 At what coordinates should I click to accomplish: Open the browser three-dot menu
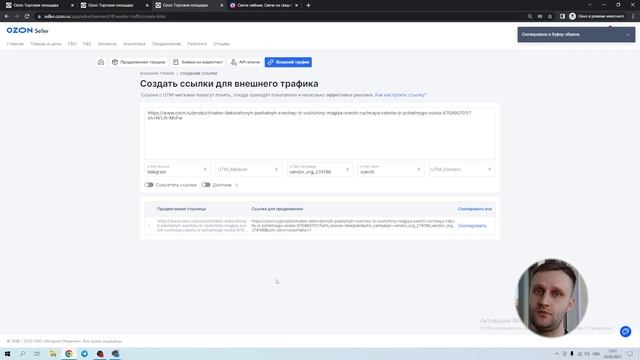click(x=633, y=16)
